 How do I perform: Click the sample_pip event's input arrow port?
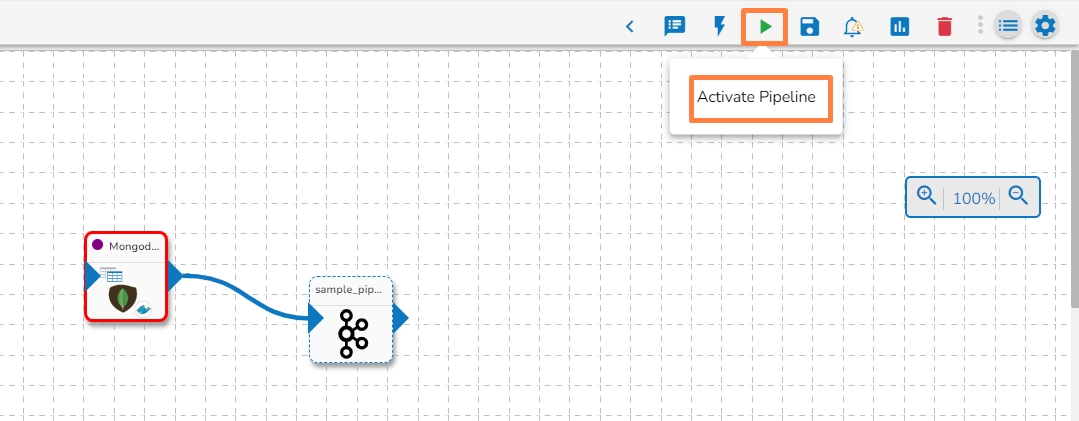[317, 319]
